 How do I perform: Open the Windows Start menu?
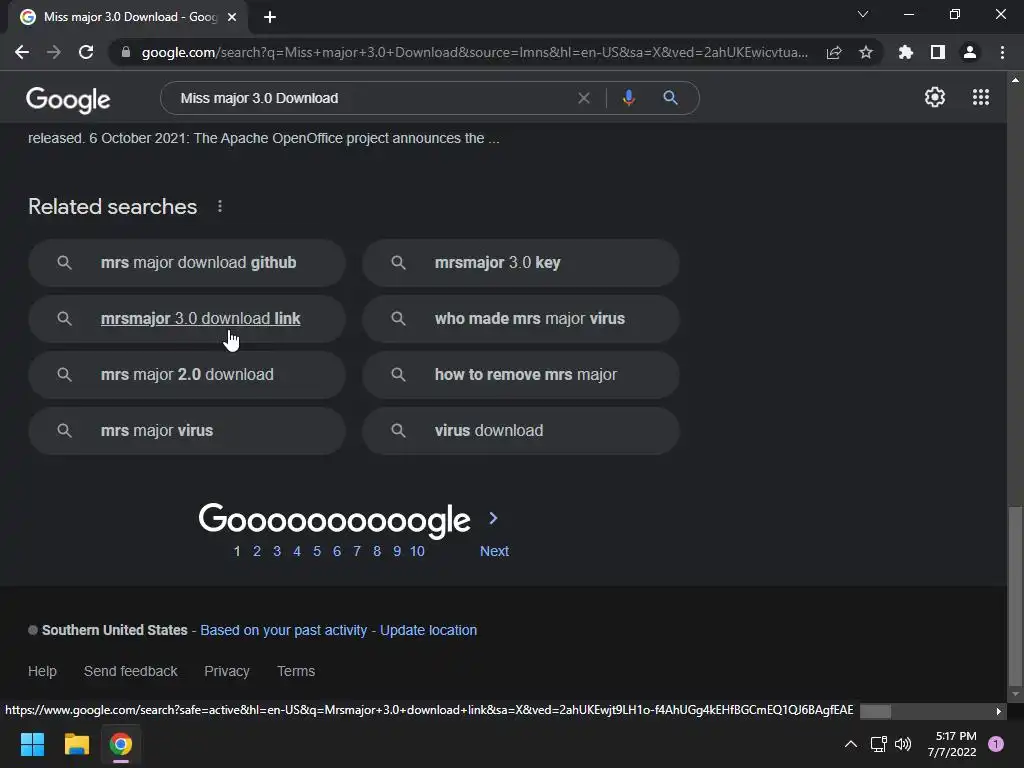[32, 744]
